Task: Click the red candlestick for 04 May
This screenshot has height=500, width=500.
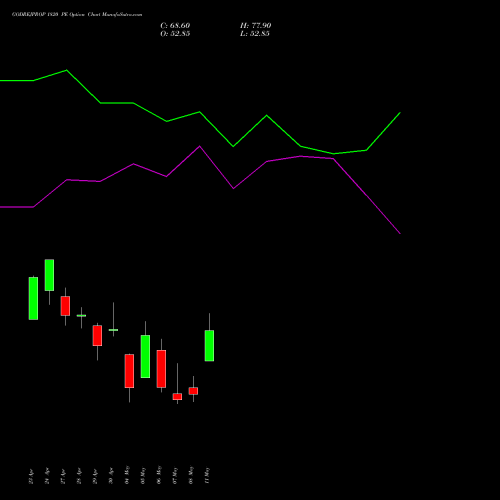Action: click(x=129, y=371)
